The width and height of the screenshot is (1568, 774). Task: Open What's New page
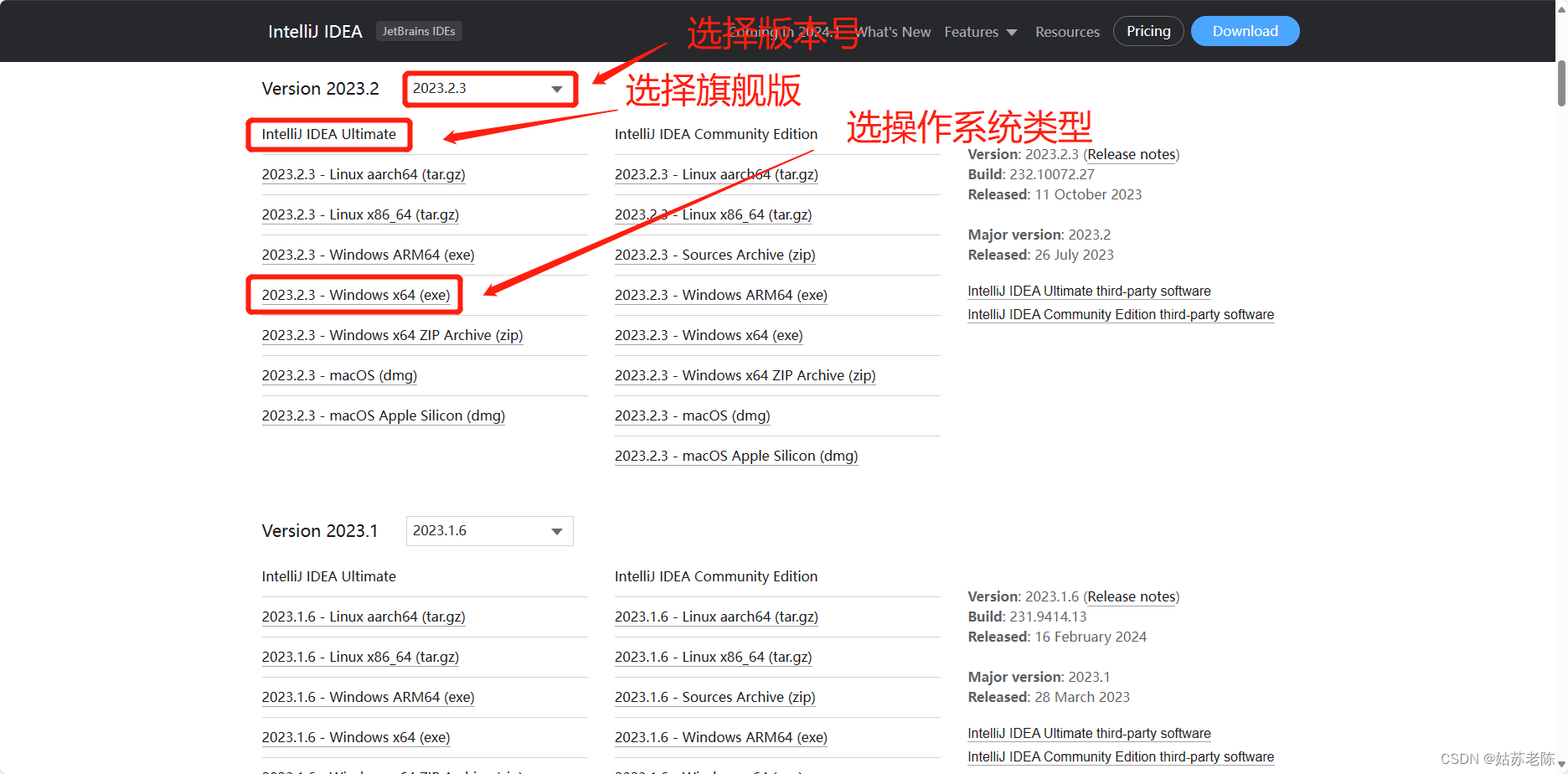tap(893, 32)
